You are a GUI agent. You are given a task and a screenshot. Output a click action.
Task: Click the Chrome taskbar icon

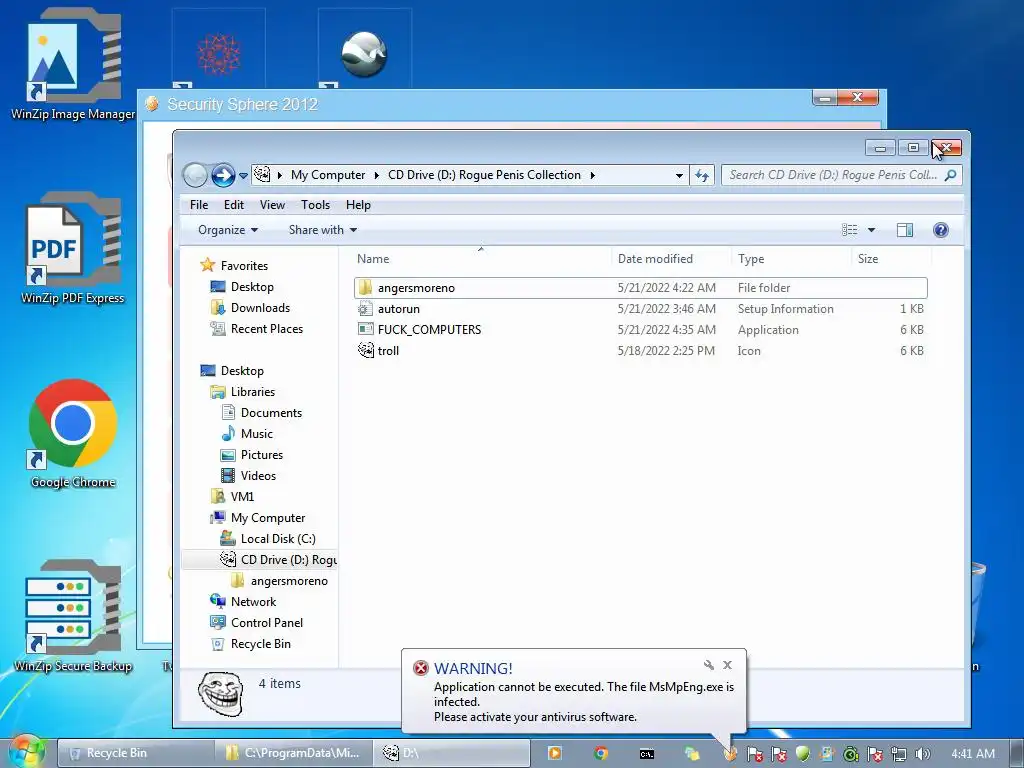pos(601,753)
